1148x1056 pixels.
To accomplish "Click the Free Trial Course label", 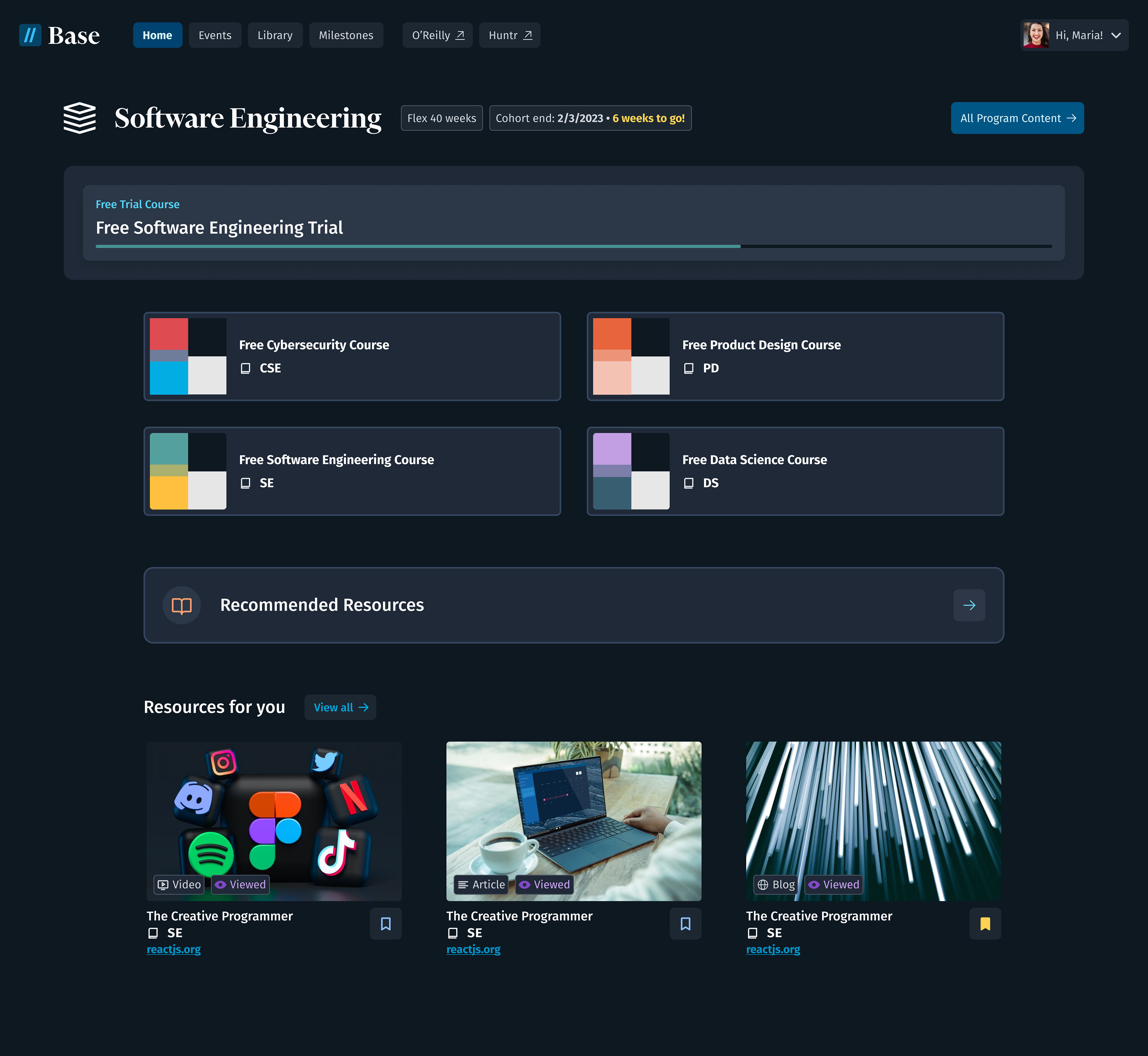I will click(x=138, y=205).
